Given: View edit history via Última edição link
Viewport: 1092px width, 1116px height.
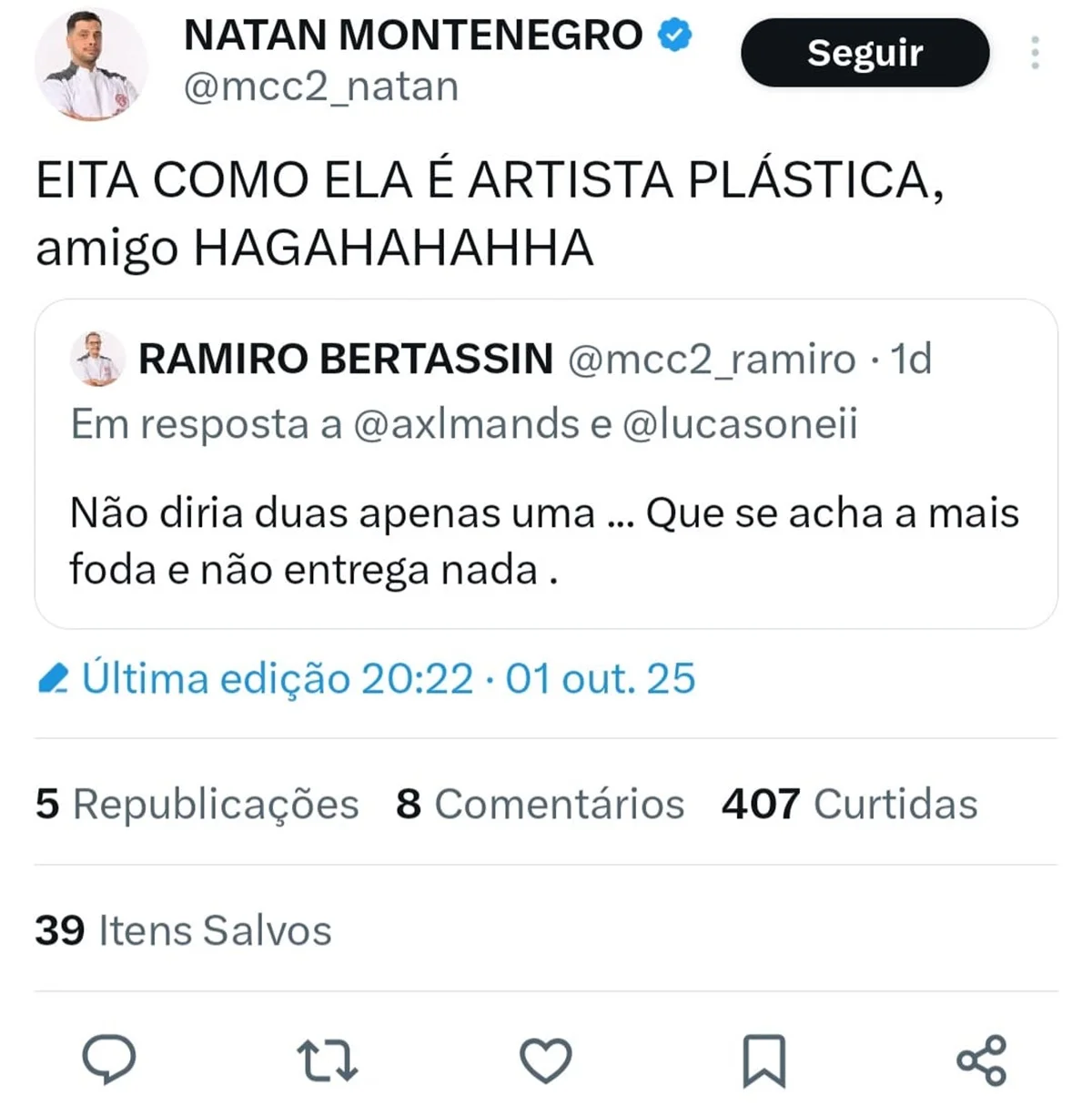Looking at the screenshot, I should pyautogui.click(x=389, y=679).
